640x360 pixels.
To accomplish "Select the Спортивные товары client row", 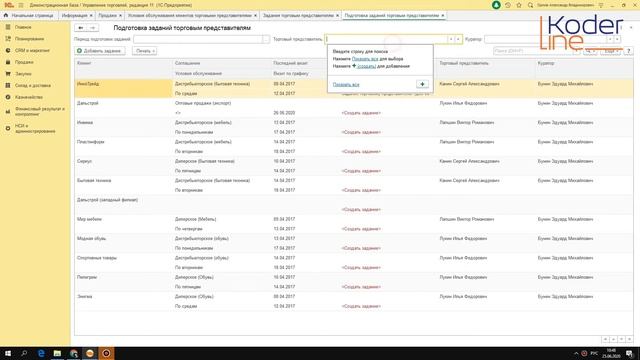I will (354, 263).
